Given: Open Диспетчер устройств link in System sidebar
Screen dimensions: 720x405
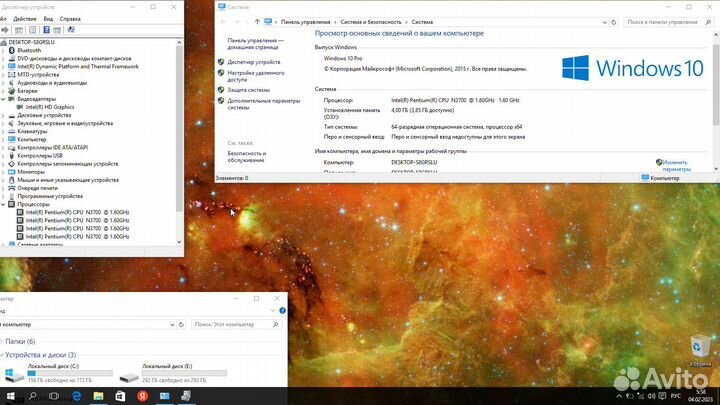Looking at the screenshot, I should pyautogui.click(x=253, y=62).
